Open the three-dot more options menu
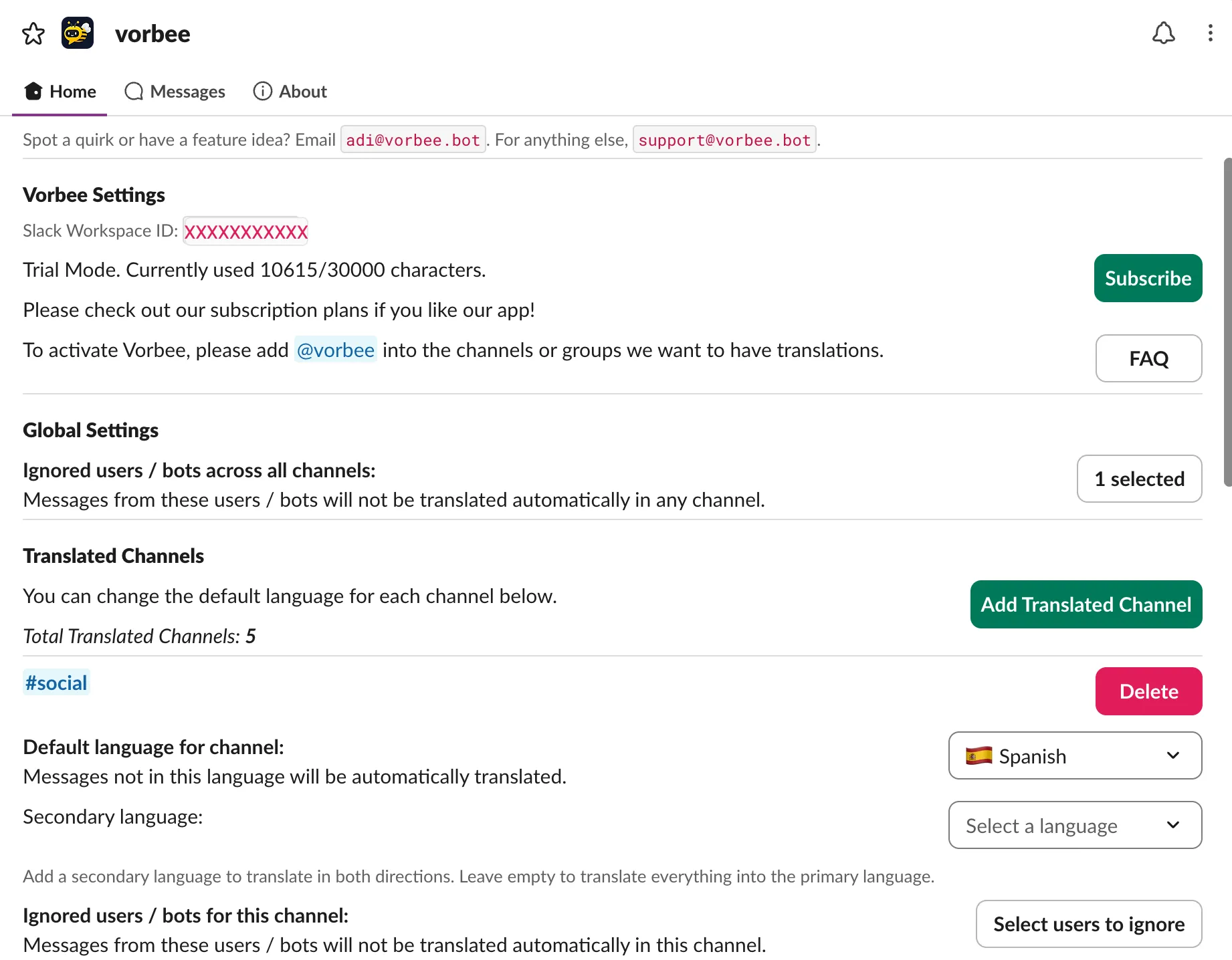Image resolution: width=1232 pixels, height=960 pixels. pos(1210,33)
